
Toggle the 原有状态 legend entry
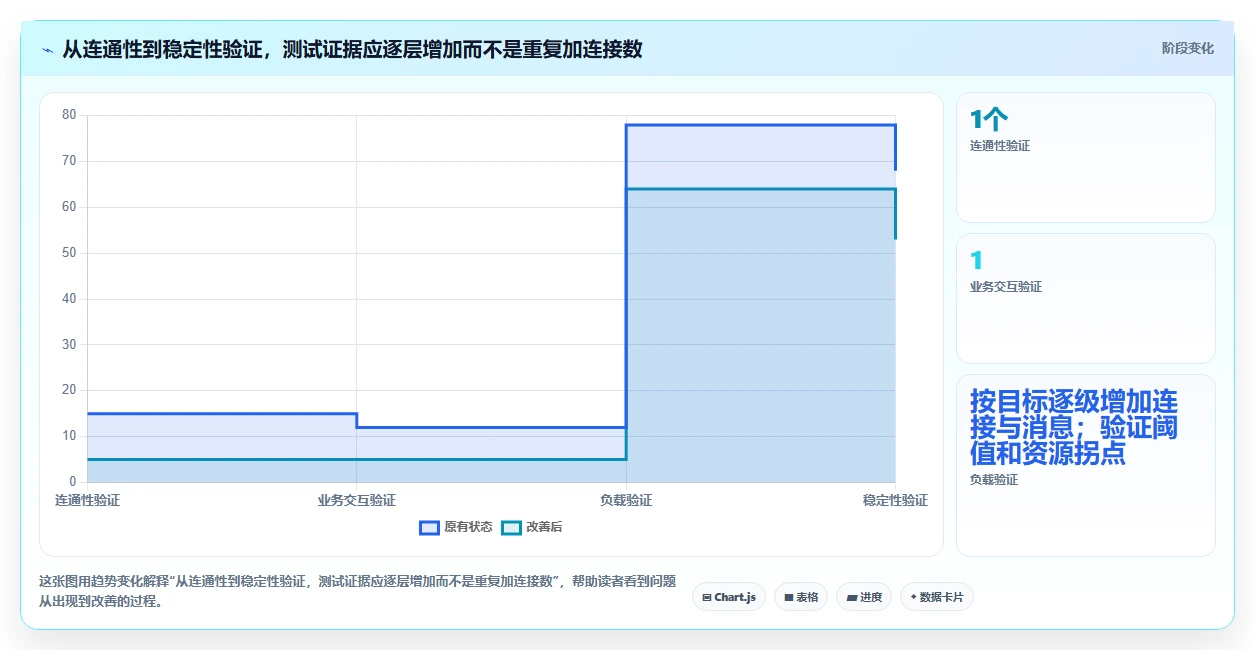[456, 527]
